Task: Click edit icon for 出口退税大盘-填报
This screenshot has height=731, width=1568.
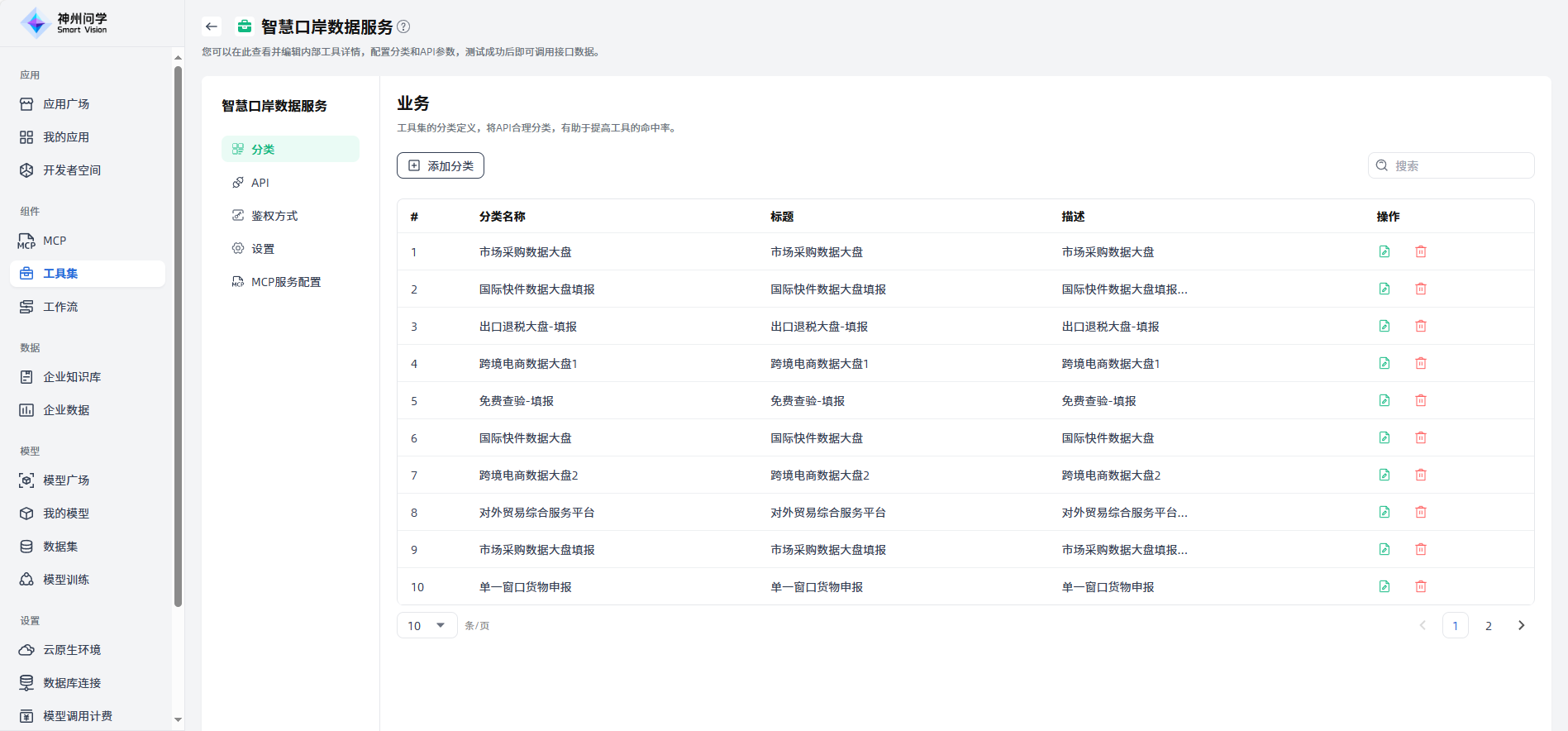Action: click(x=1385, y=326)
